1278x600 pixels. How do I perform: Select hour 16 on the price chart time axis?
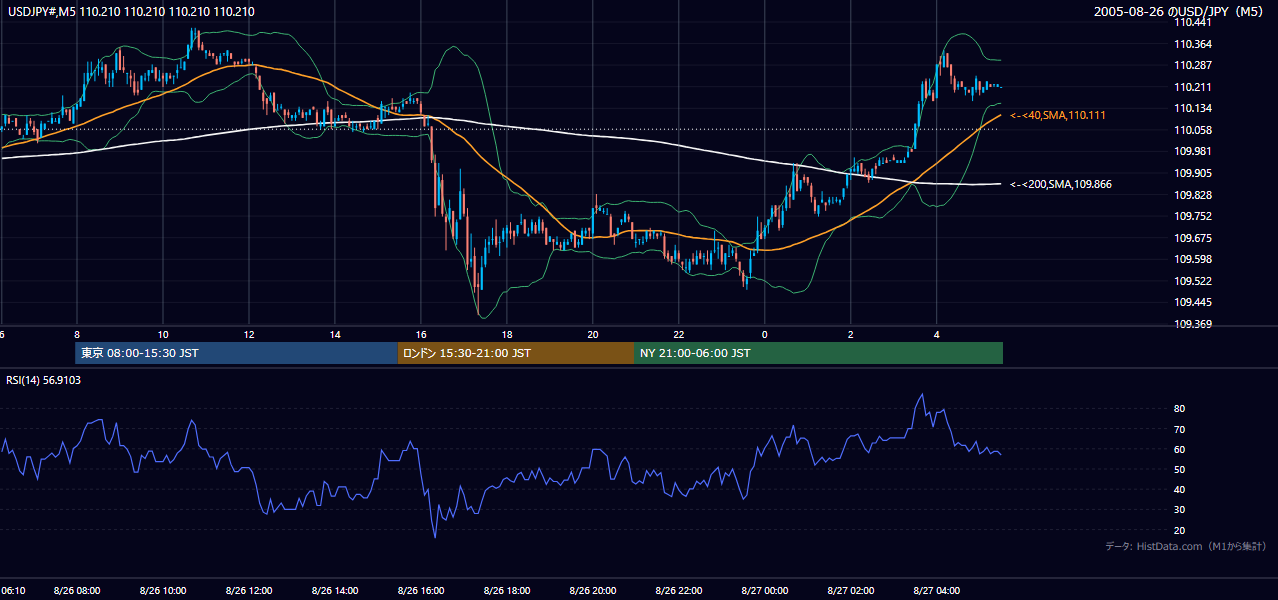(421, 334)
